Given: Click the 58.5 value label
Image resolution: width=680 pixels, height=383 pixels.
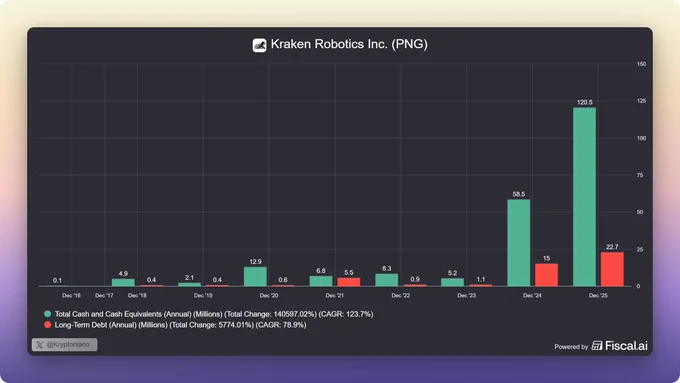Looking at the screenshot, I should 519,194.
